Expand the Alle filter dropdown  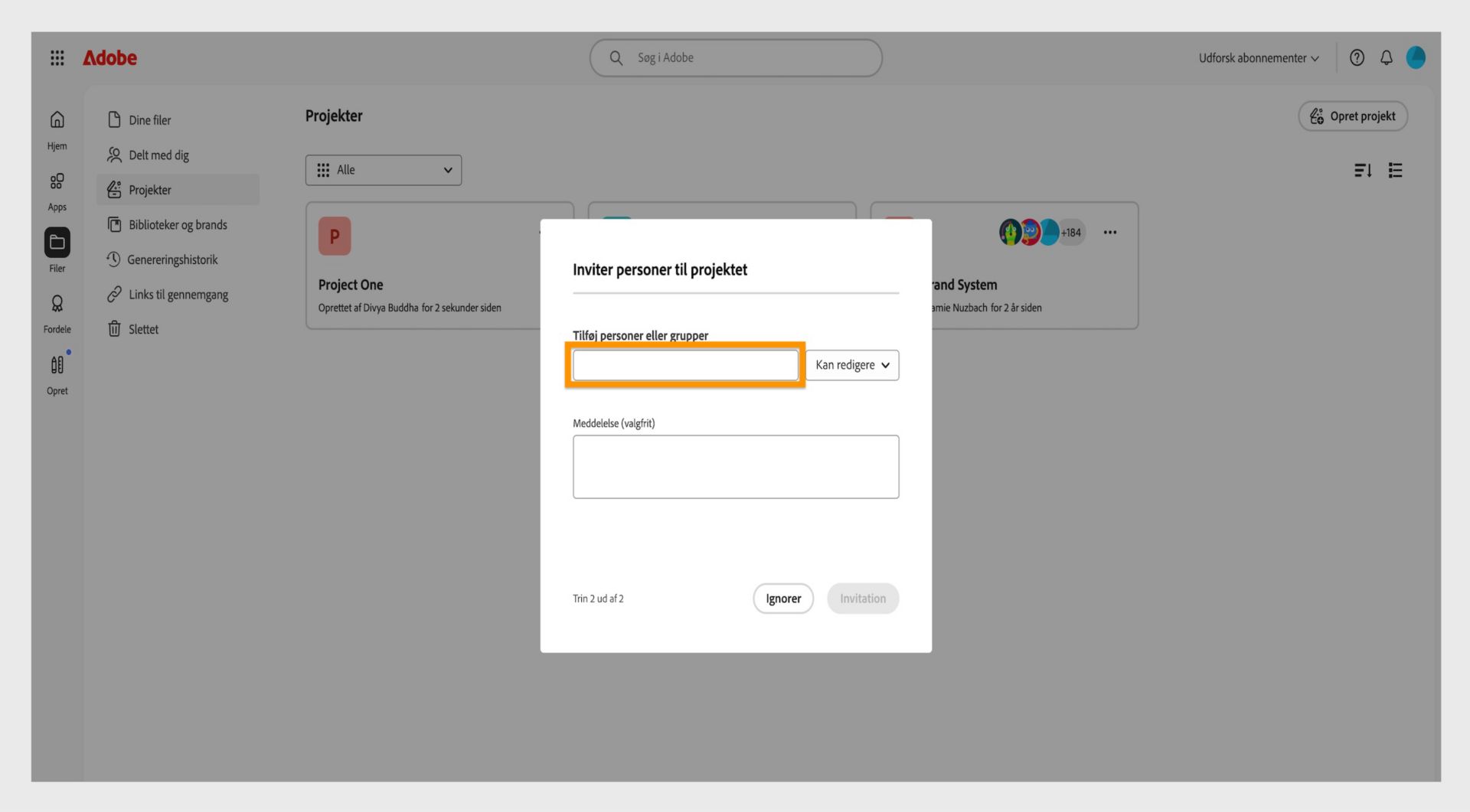[384, 170]
